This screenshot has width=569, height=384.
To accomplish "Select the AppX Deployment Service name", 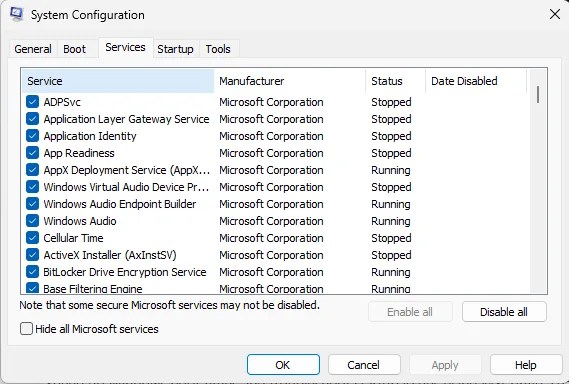I will [x=127, y=170].
